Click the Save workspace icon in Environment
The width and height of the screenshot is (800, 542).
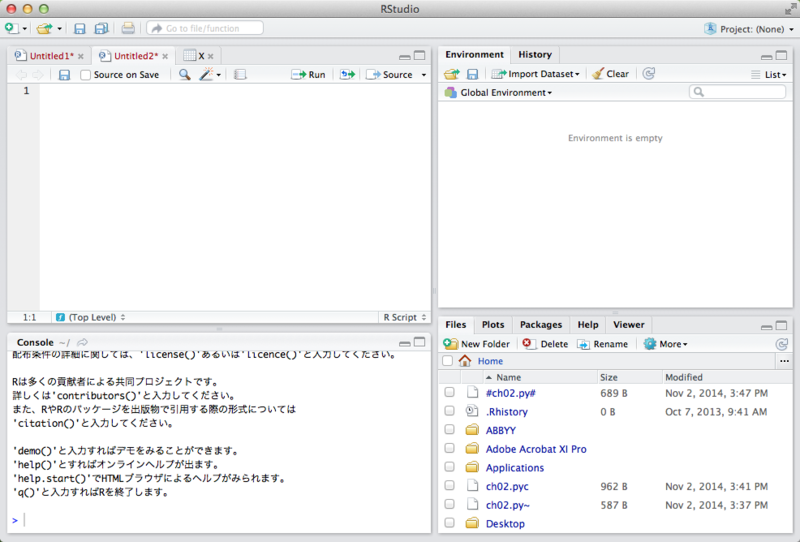point(472,75)
